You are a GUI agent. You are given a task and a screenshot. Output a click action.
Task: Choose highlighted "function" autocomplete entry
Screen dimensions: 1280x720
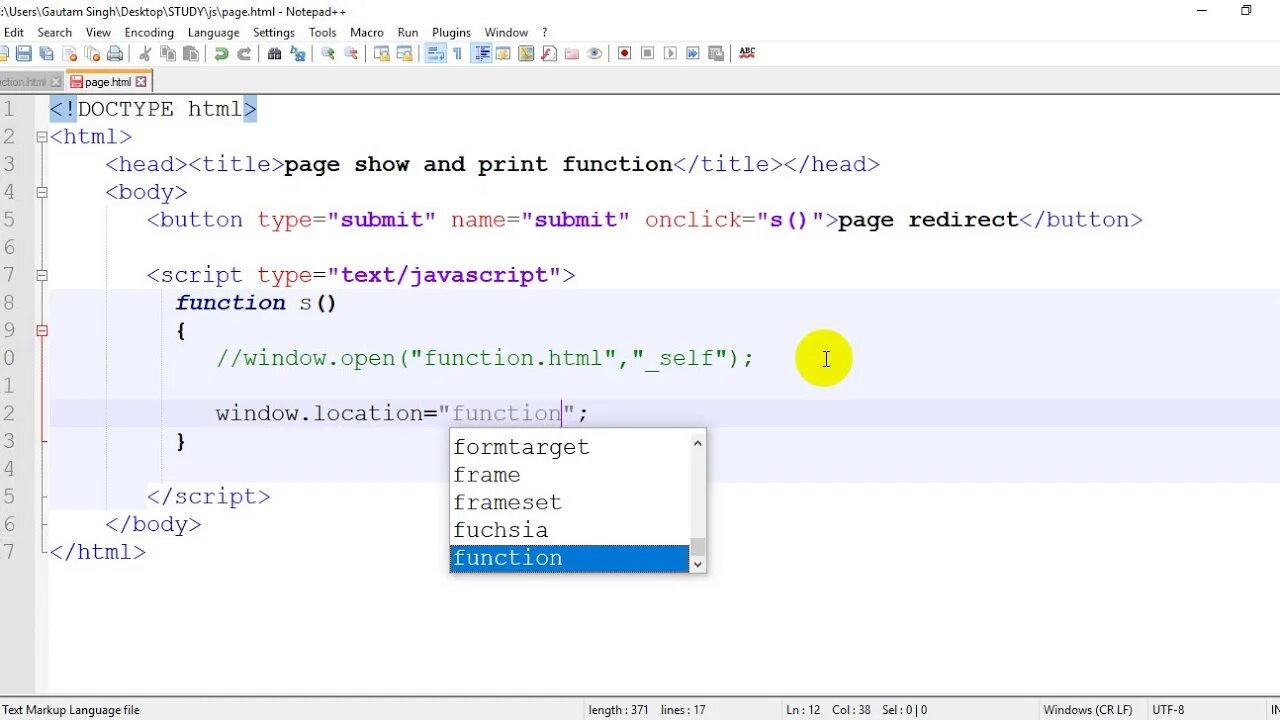(569, 558)
